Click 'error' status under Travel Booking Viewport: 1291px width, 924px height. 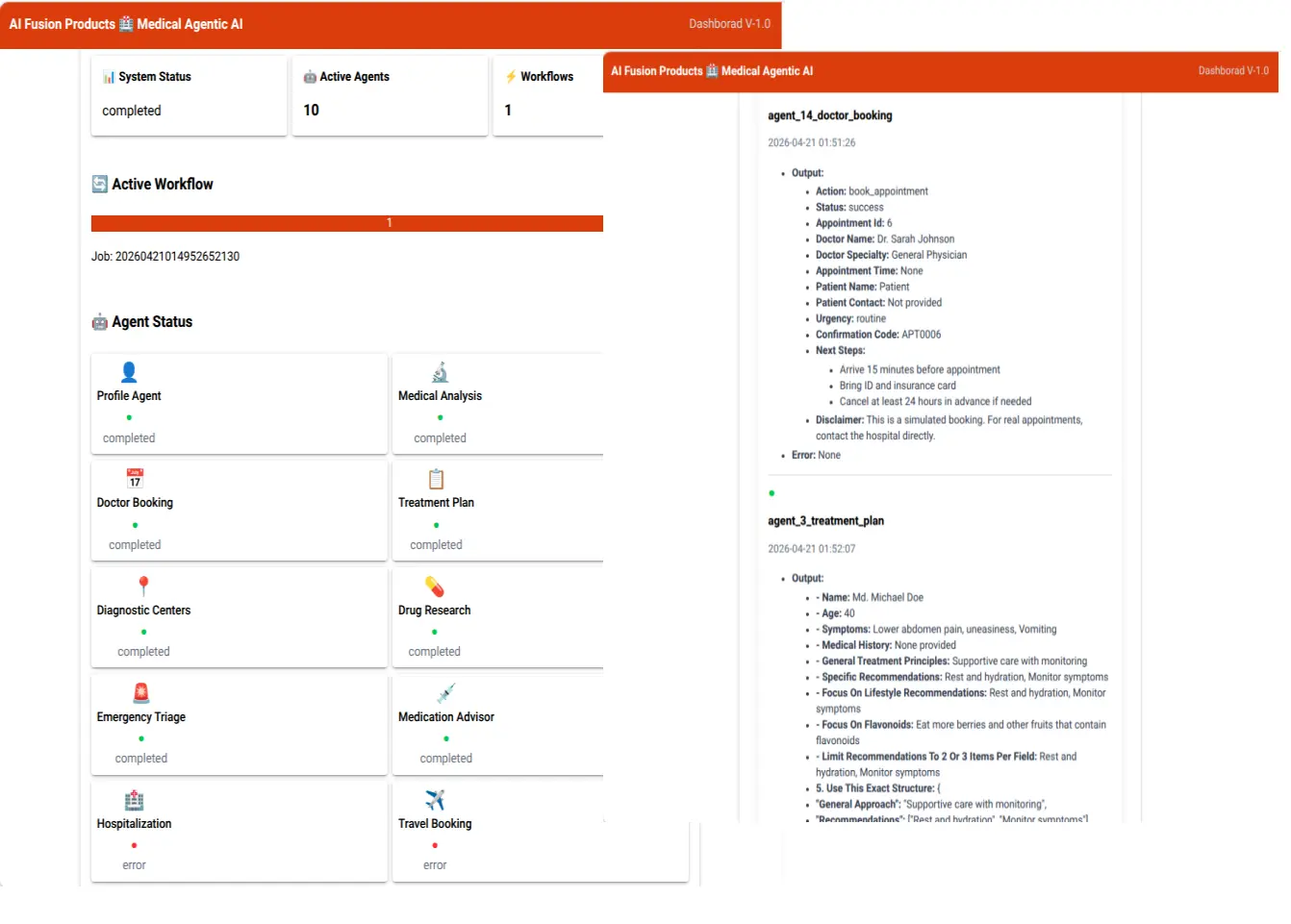[x=435, y=865]
